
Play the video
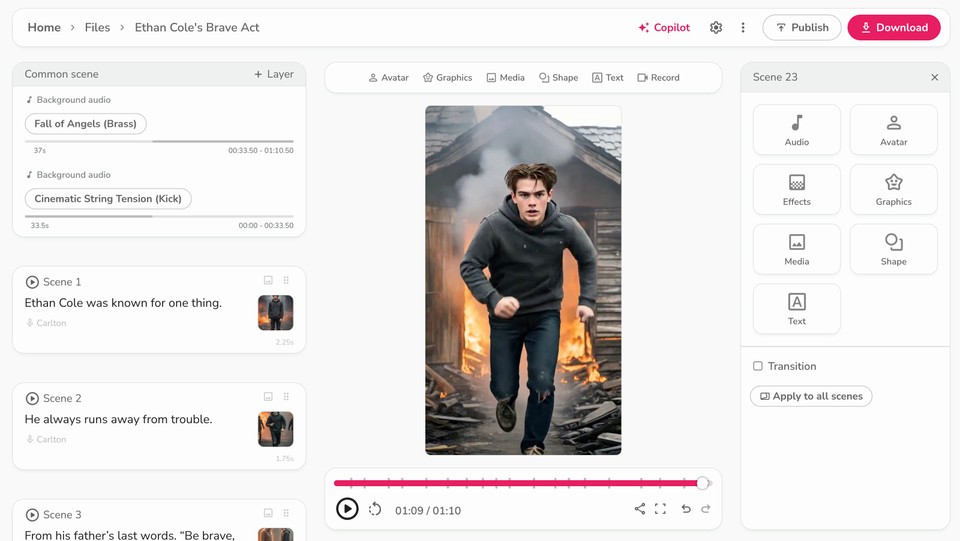347,509
